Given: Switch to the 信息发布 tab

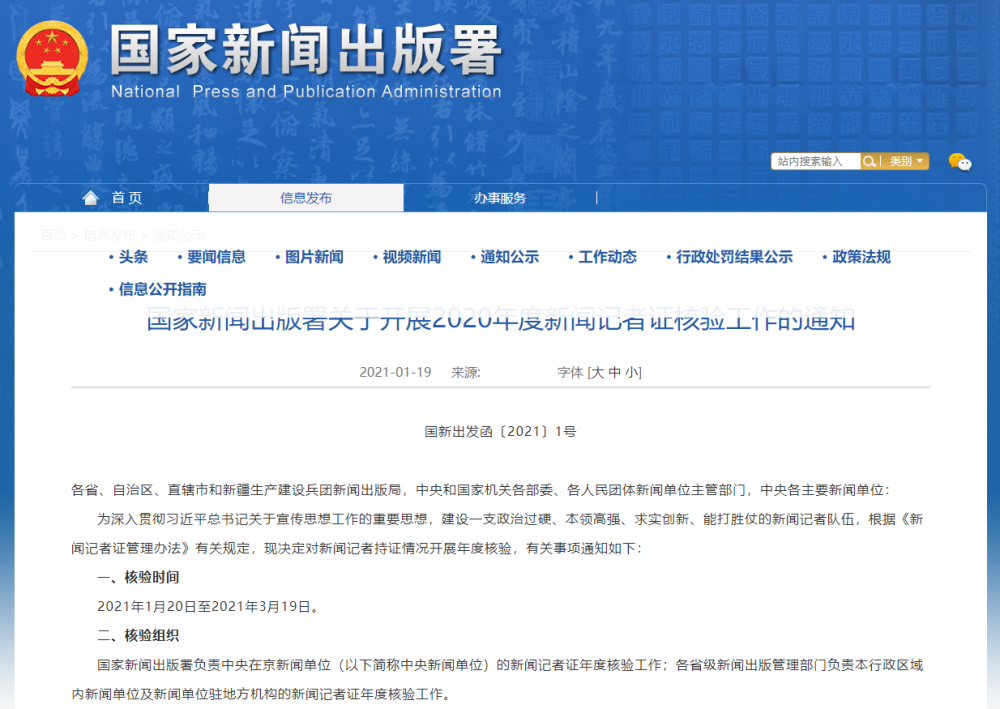Looking at the screenshot, I should [x=306, y=198].
